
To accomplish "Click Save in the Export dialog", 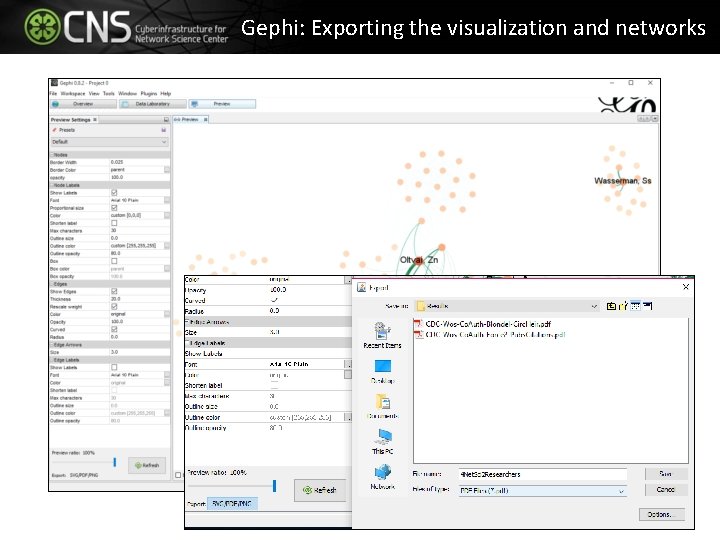I will (x=666, y=474).
